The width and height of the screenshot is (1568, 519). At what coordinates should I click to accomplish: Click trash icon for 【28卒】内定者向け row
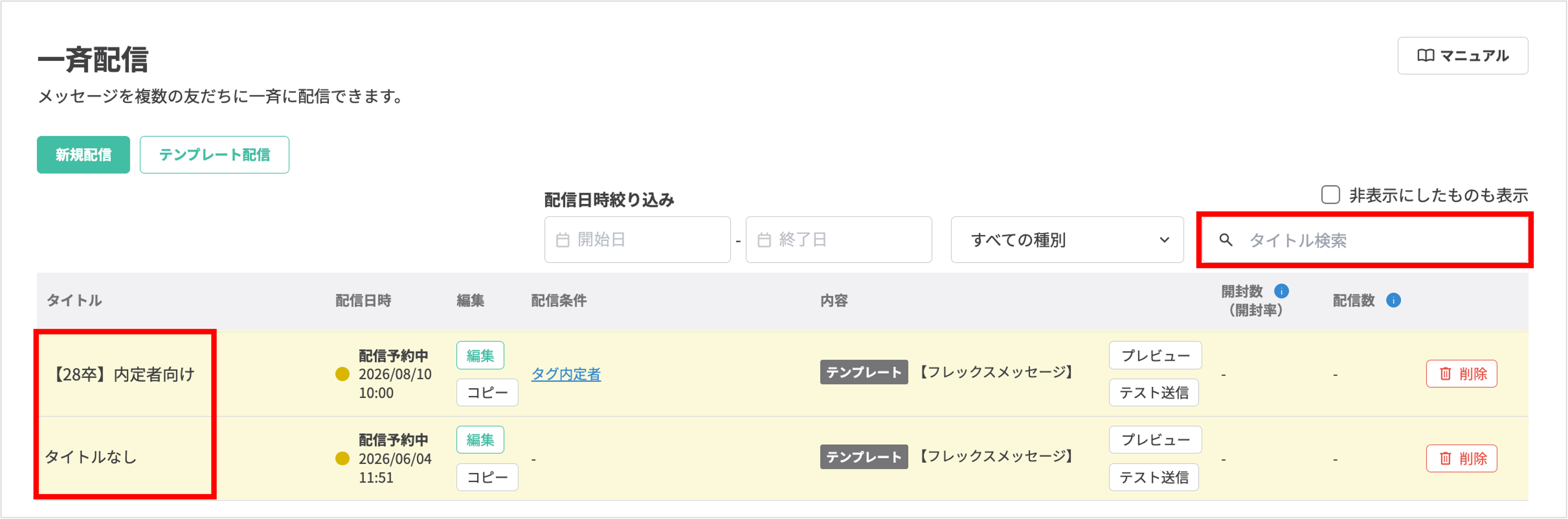pos(1445,374)
